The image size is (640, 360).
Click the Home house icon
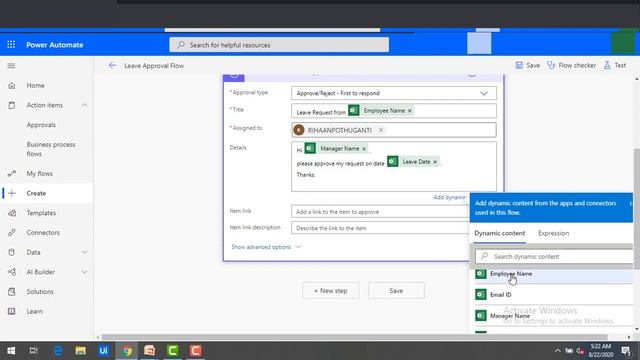(12, 85)
